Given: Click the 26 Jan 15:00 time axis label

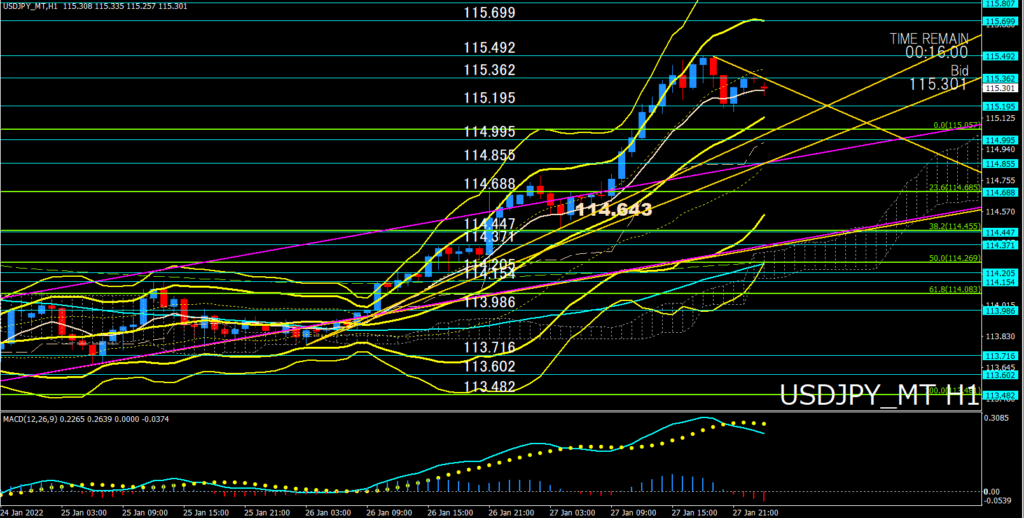Looking at the screenshot, I should [449, 513].
